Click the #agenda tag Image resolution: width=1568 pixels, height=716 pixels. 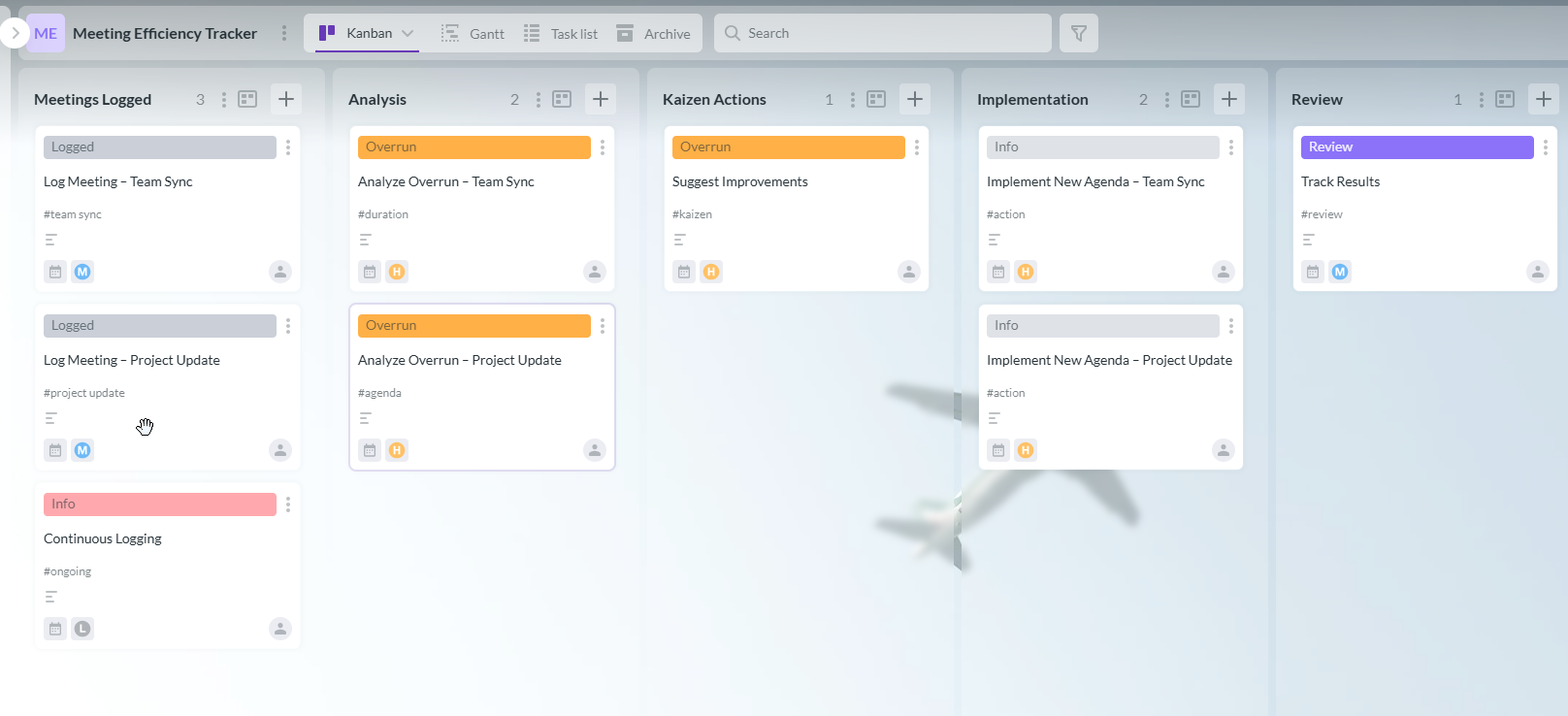379,393
